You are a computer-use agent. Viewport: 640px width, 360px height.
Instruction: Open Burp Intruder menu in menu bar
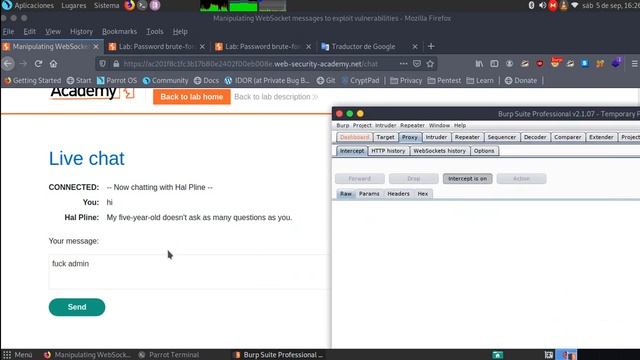click(385, 125)
